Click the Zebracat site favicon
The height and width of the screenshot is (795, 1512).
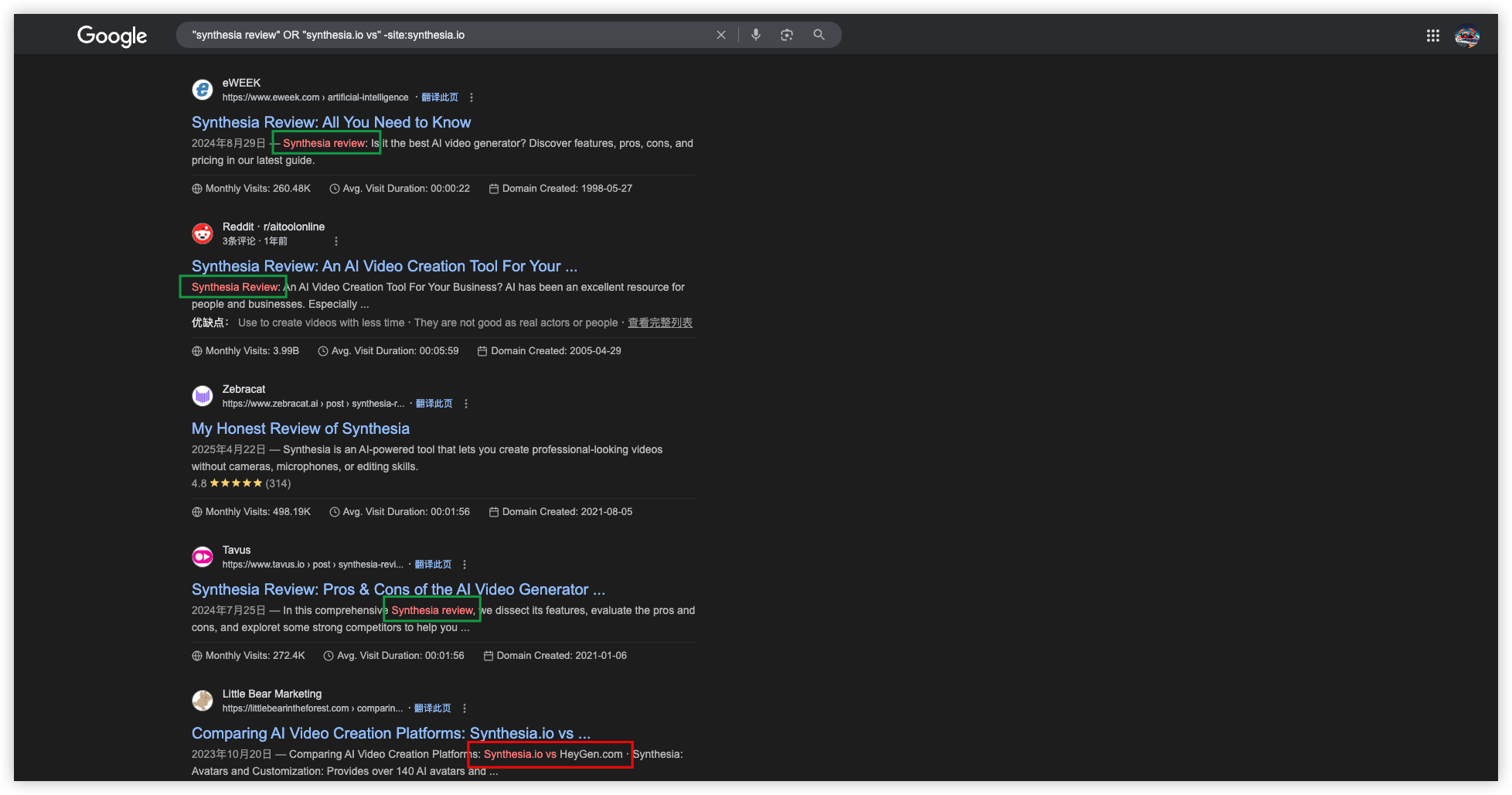pos(203,396)
